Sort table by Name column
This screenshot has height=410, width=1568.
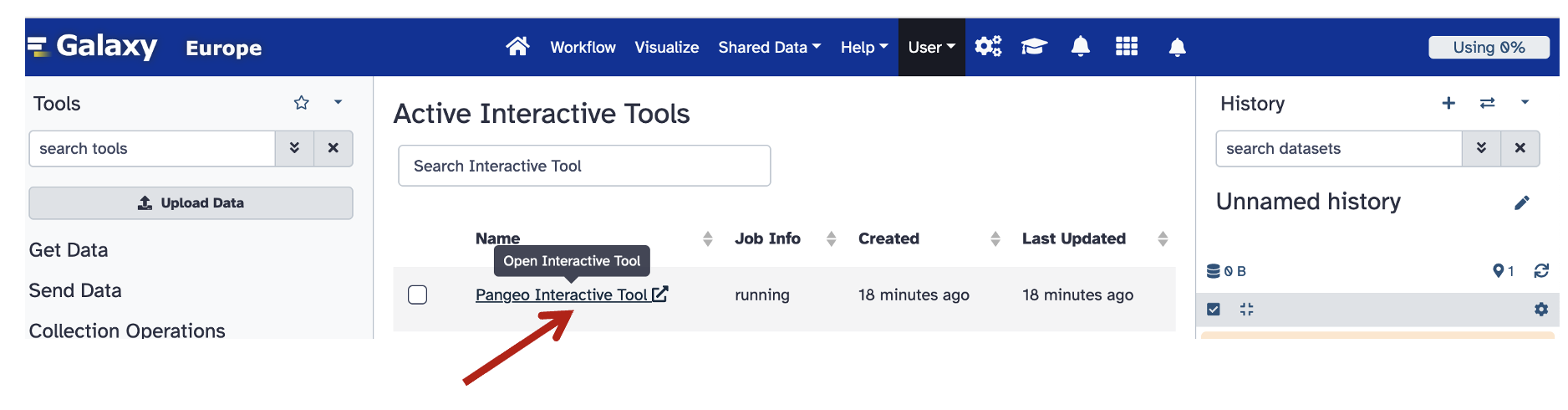point(707,239)
